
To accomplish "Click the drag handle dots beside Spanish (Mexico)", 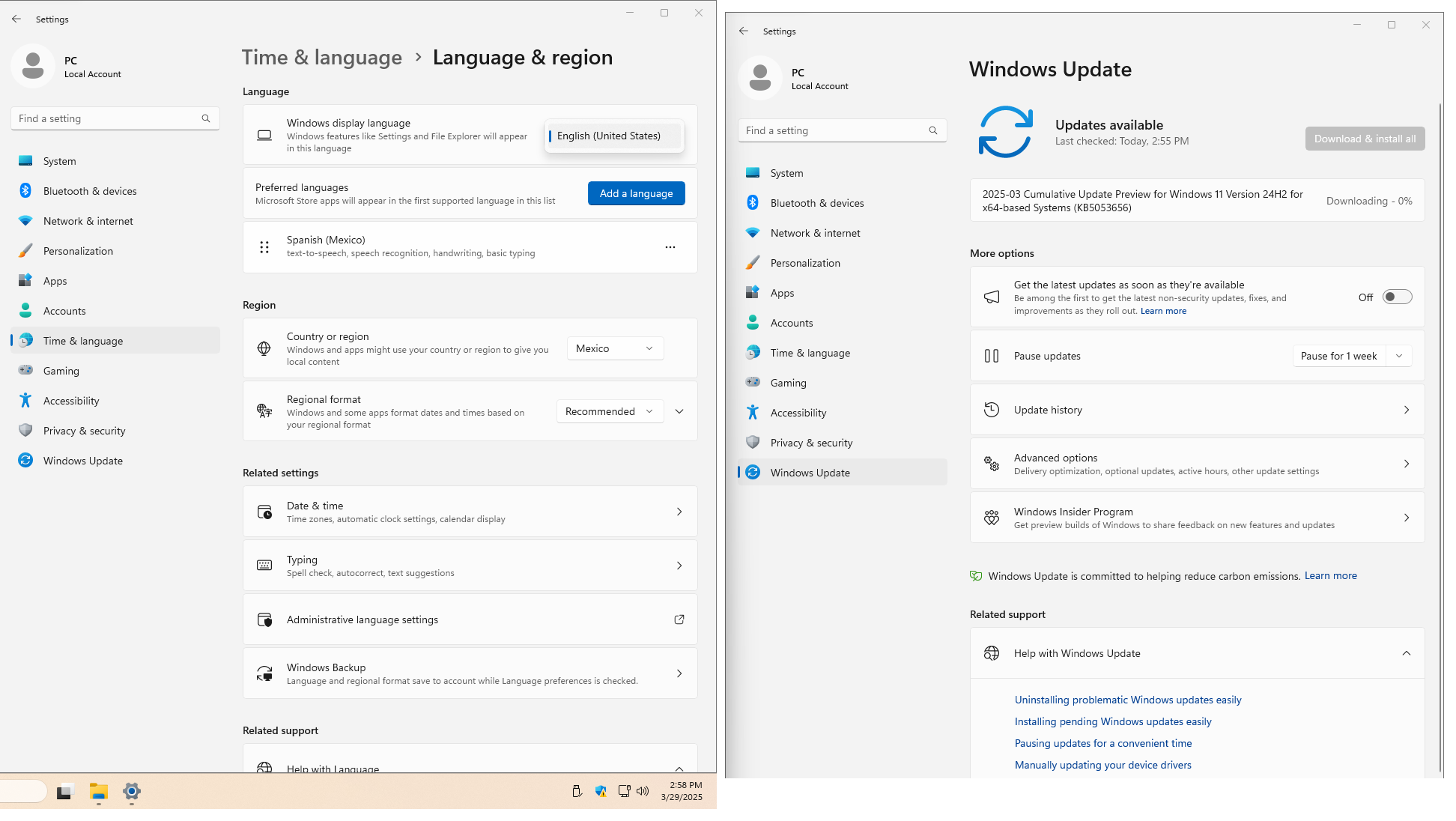I will [264, 247].
